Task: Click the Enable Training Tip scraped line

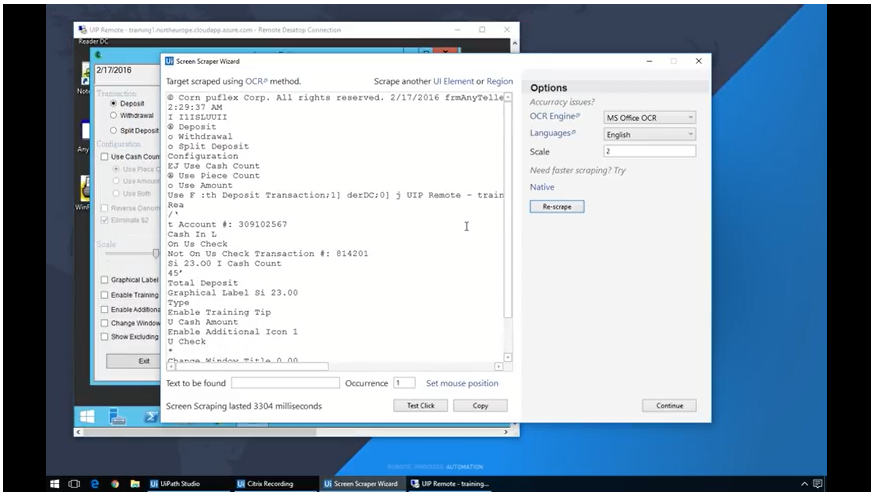Action: click(x=219, y=312)
